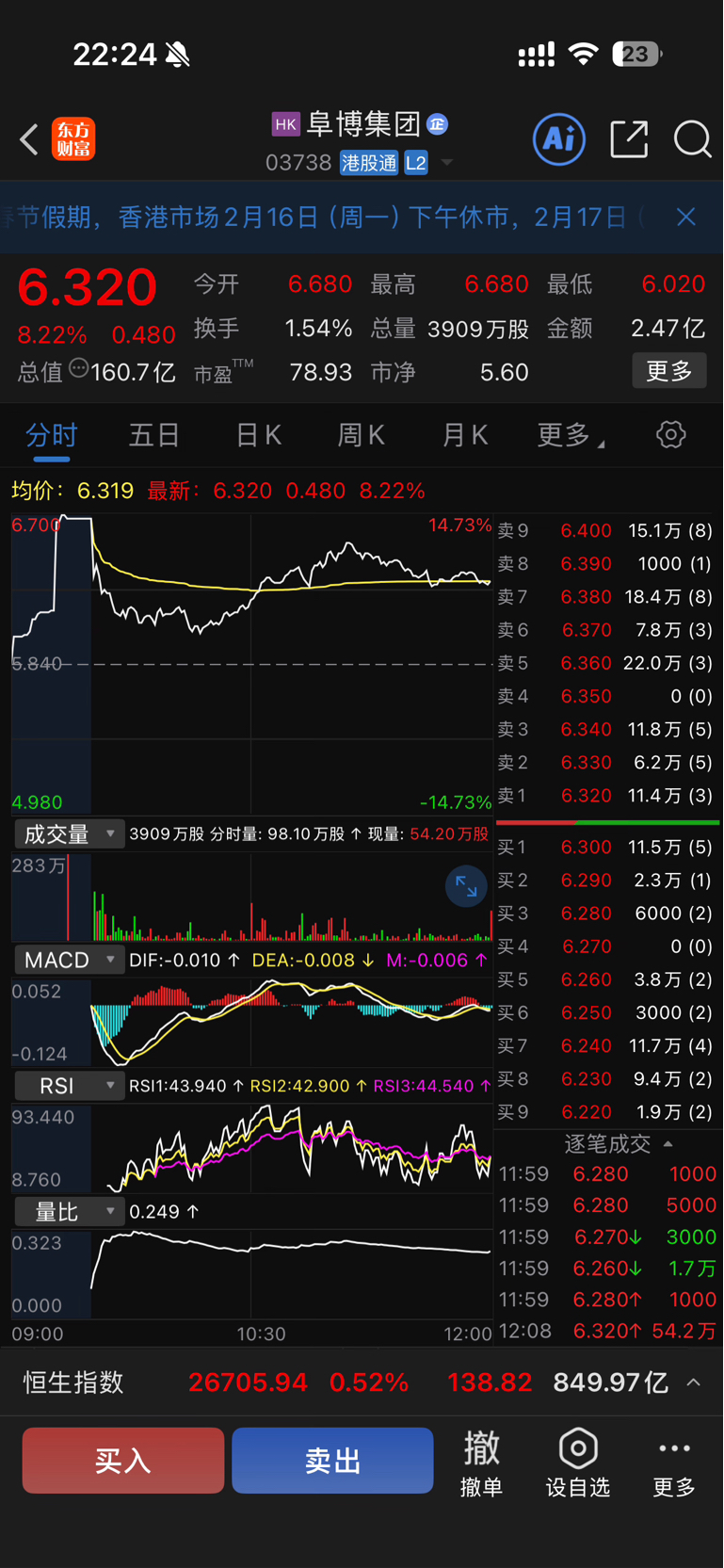724x1568 pixels.
Task: Tap the stock name 阜博集团 title
Action: [x=363, y=124]
